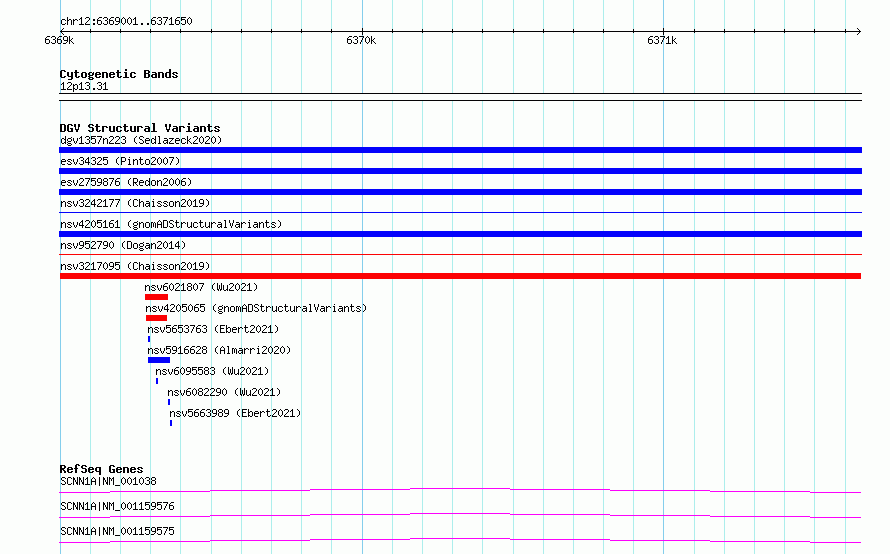The height and width of the screenshot is (554, 890).
Task: Open the esv34325 (Pinto2007) variant label
Action: [x=120, y=161]
